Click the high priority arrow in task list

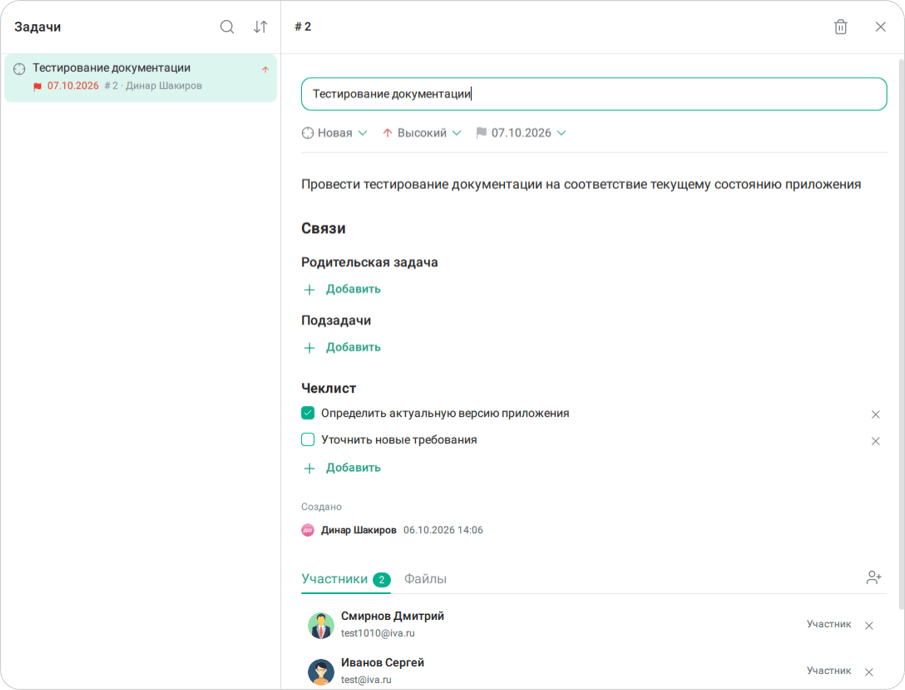(x=265, y=69)
